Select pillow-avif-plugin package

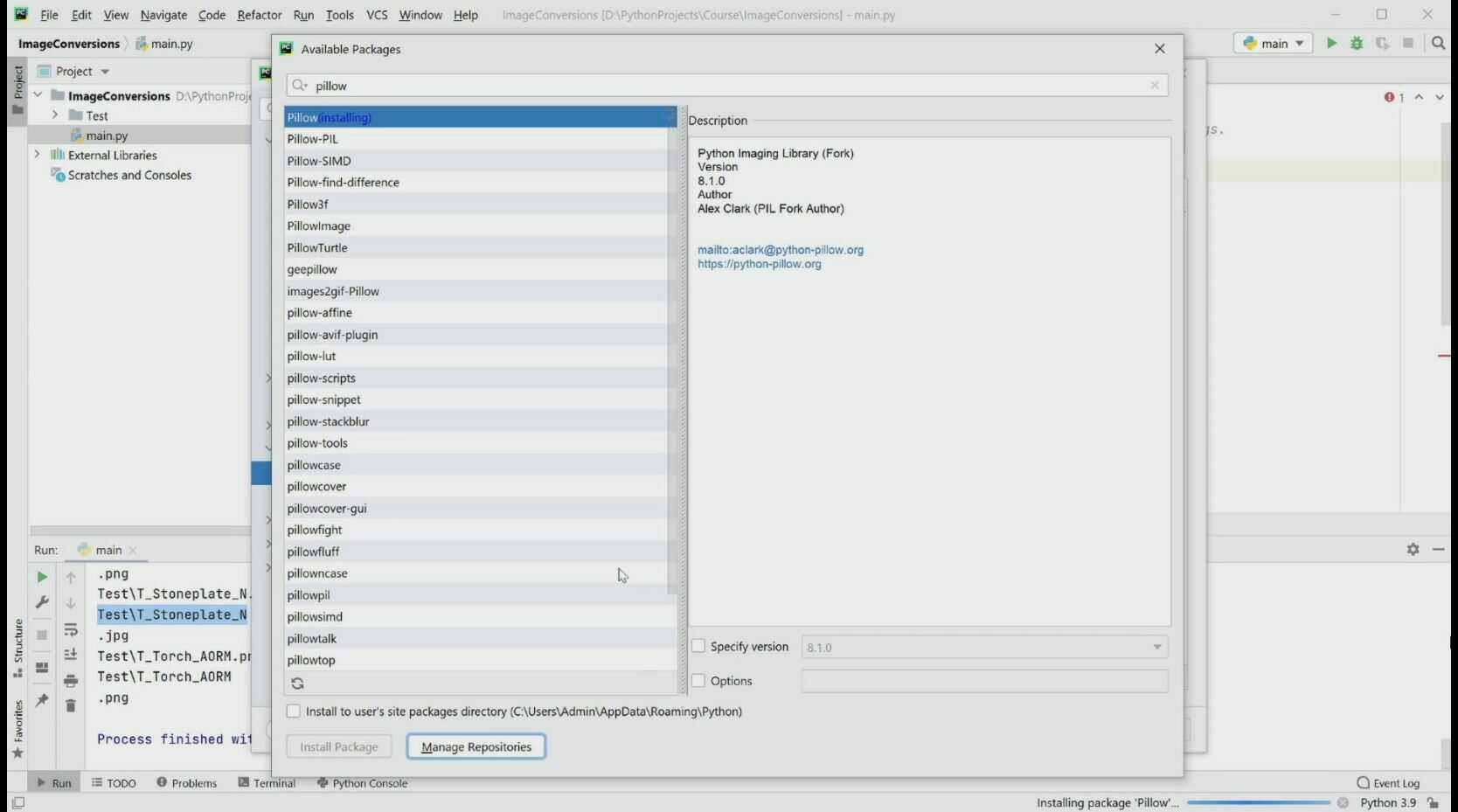point(476,335)
